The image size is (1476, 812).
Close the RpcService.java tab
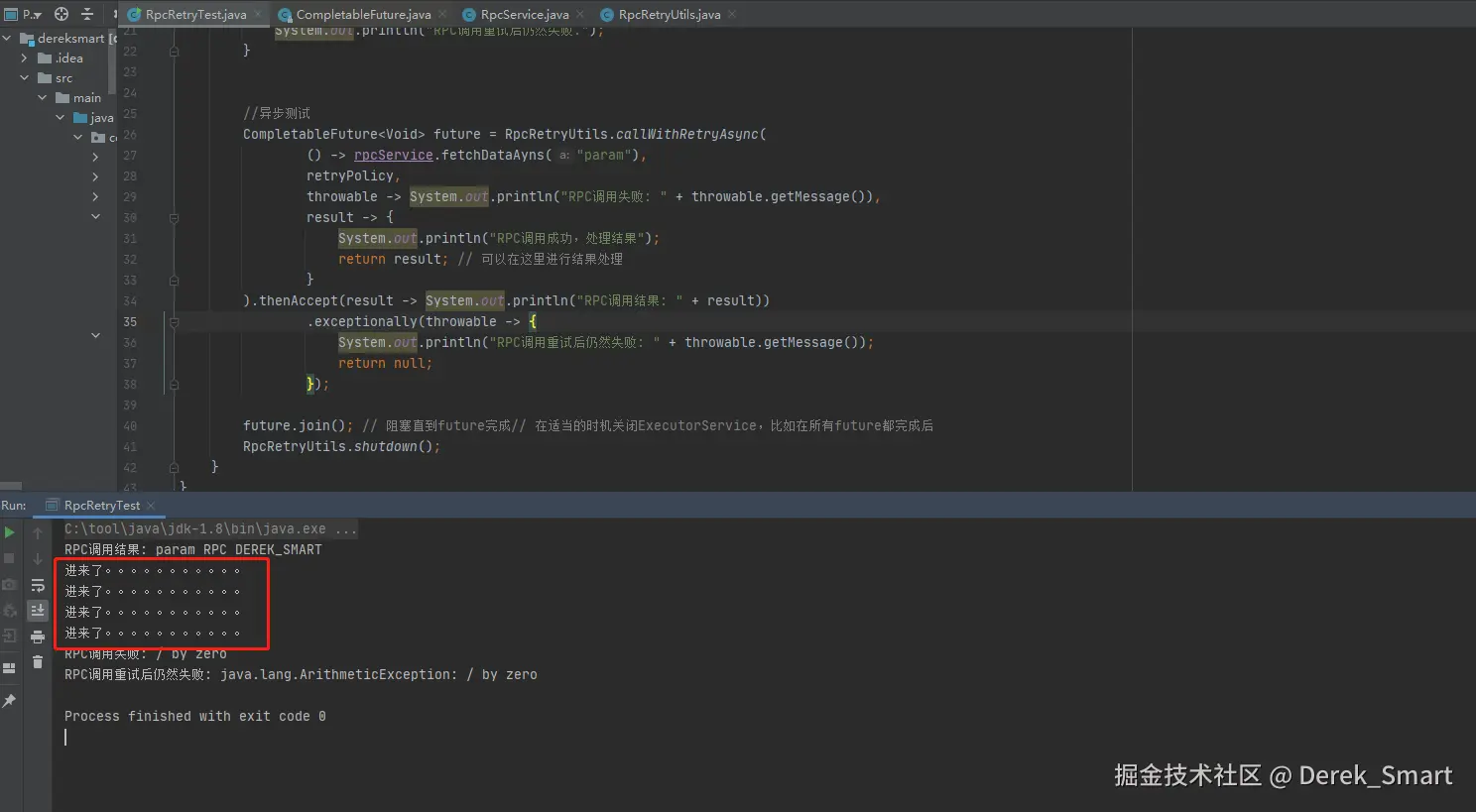tap(580, 15)
